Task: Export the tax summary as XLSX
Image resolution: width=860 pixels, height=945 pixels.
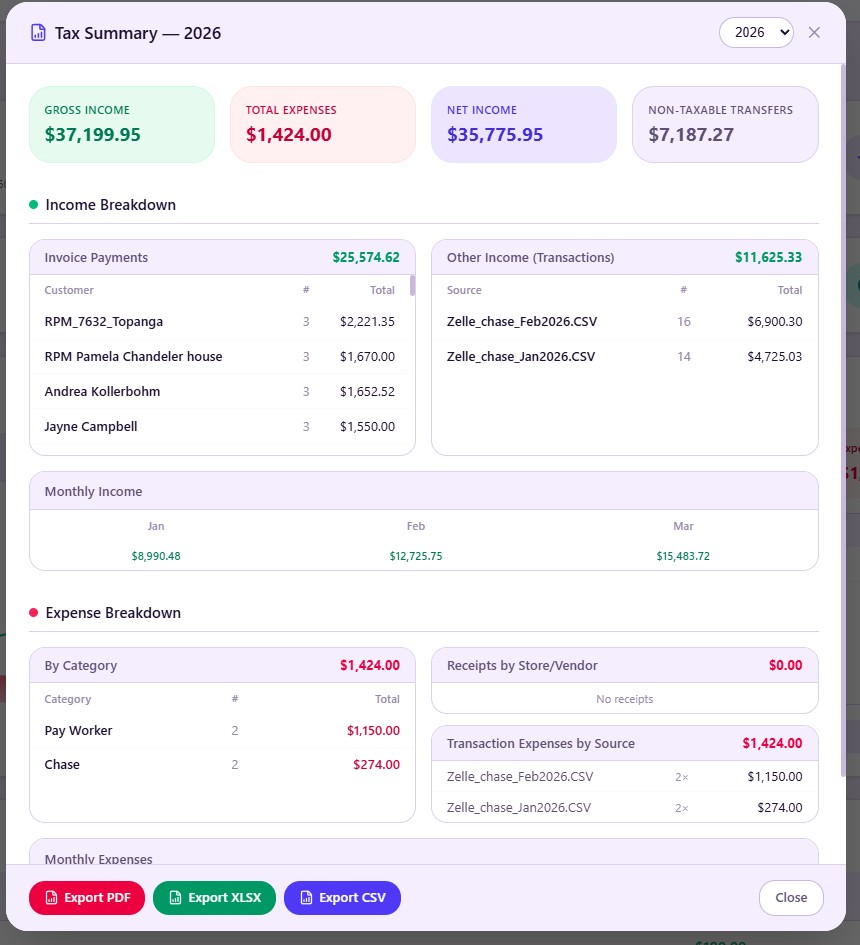Action: pos(214,897)
